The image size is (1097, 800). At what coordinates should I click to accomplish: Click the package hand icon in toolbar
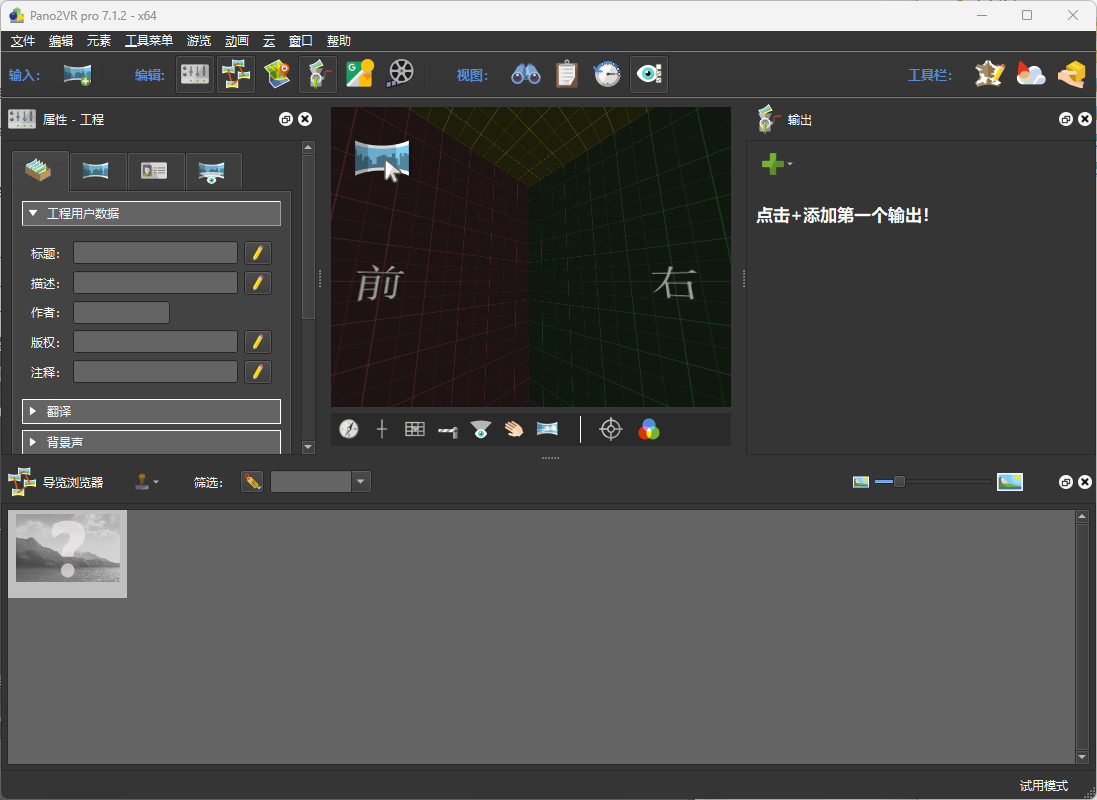pyautogui.click(x=1071, y=74)
